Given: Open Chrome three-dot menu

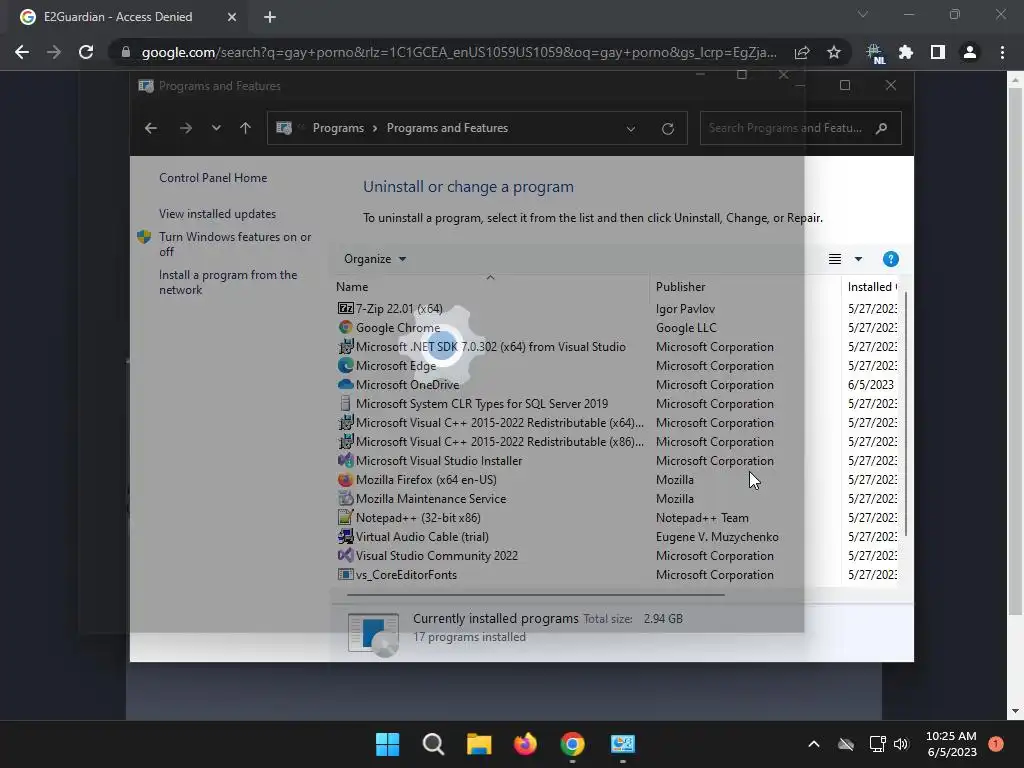Looking at the screenshot, I should pyautogui.click(x=1002, y=52).
